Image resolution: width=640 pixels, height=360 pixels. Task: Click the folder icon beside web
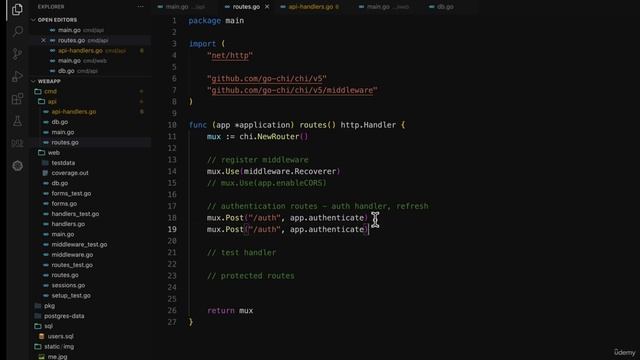point(41,153)
